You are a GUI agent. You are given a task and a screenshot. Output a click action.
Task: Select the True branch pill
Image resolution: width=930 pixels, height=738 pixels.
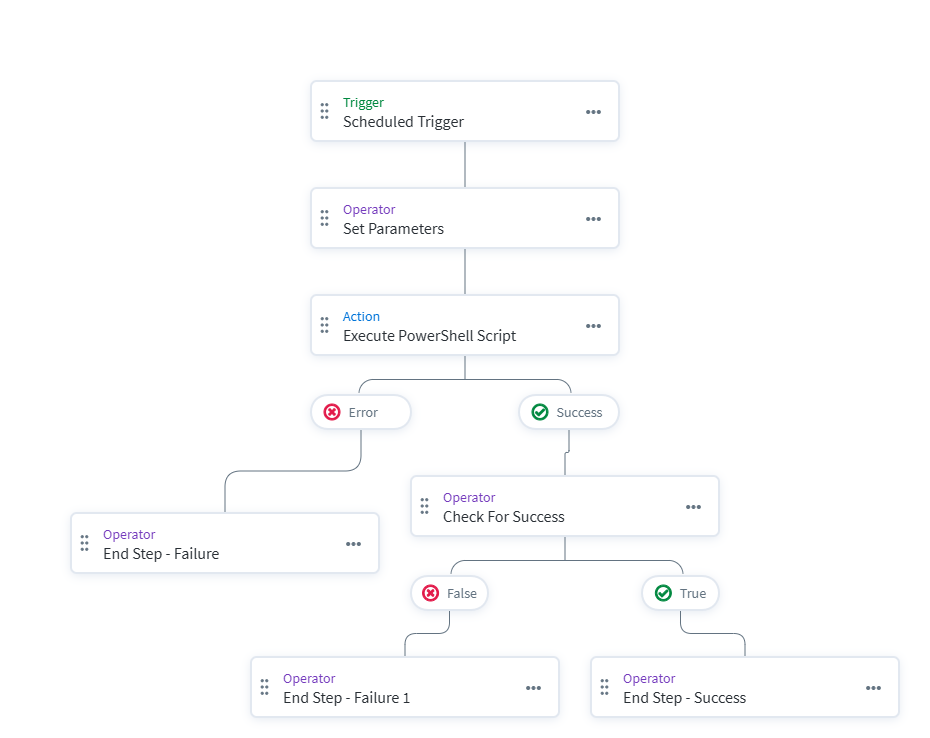pyautogui.click(x=680, y=593)
